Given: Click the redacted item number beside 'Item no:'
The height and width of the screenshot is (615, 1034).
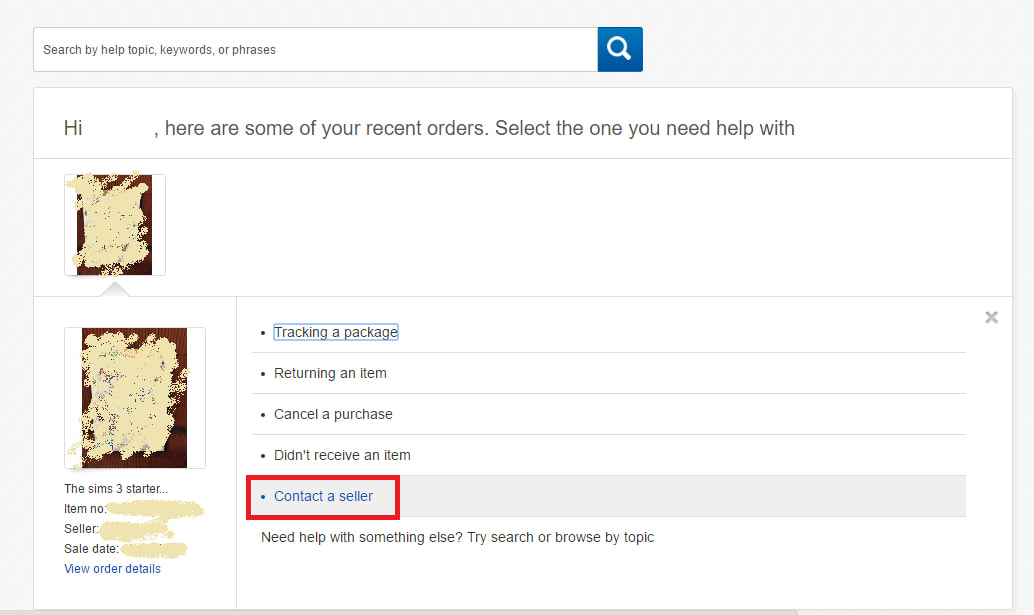Looking at the screenshot, I should click(x=155, y=509).
